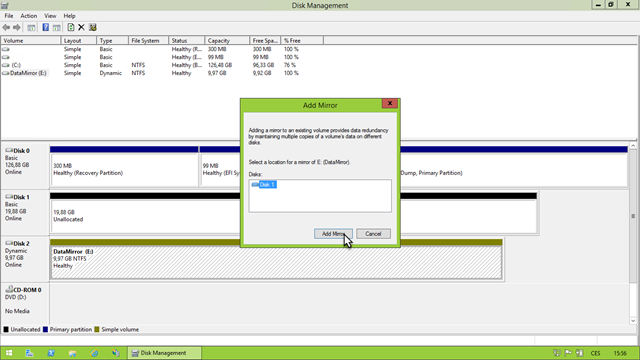
Task: Sort by the Capacity column header
Action: 227,40
